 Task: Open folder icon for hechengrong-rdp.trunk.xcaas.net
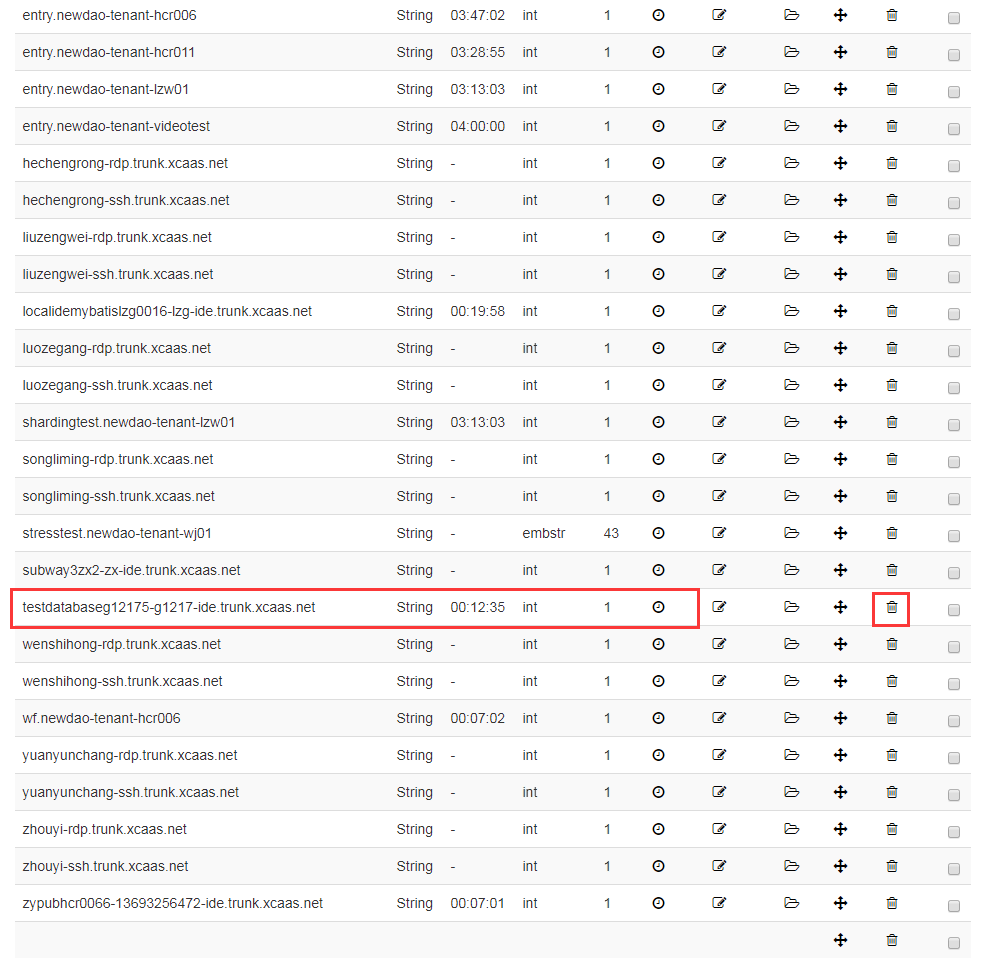point(792,163)
